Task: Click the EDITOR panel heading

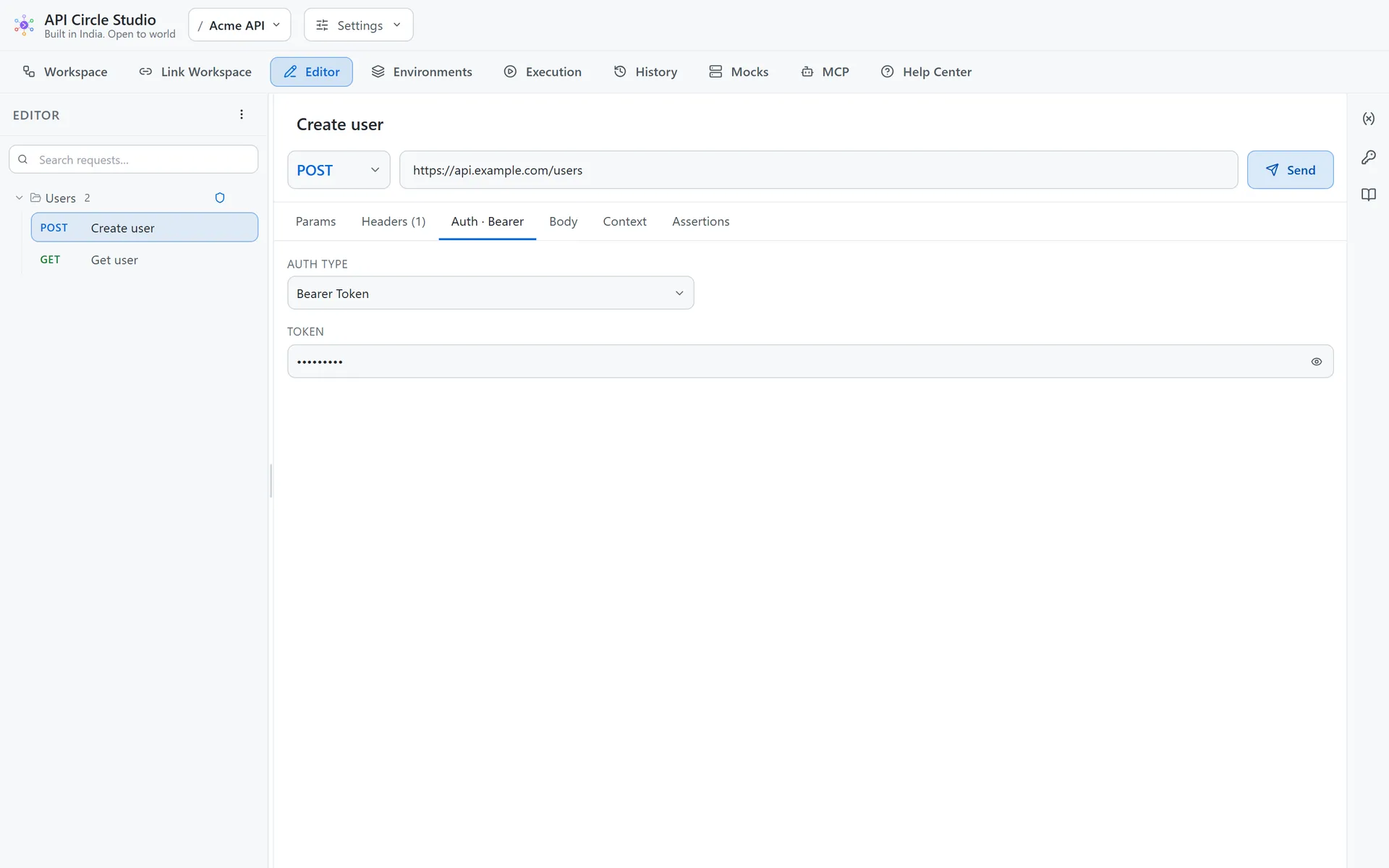Action: (36, 115)
